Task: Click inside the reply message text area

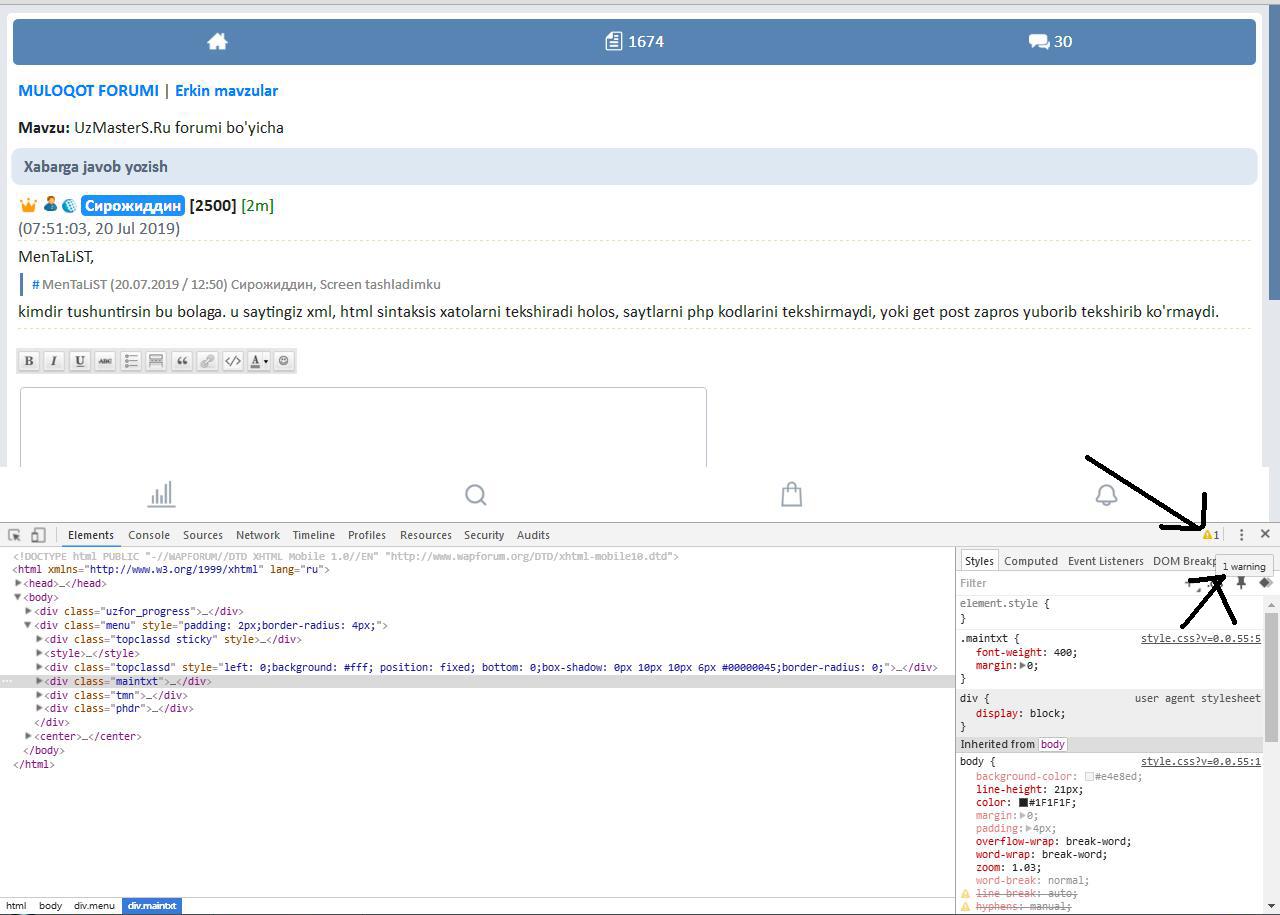Action: [x=363, y=427]
